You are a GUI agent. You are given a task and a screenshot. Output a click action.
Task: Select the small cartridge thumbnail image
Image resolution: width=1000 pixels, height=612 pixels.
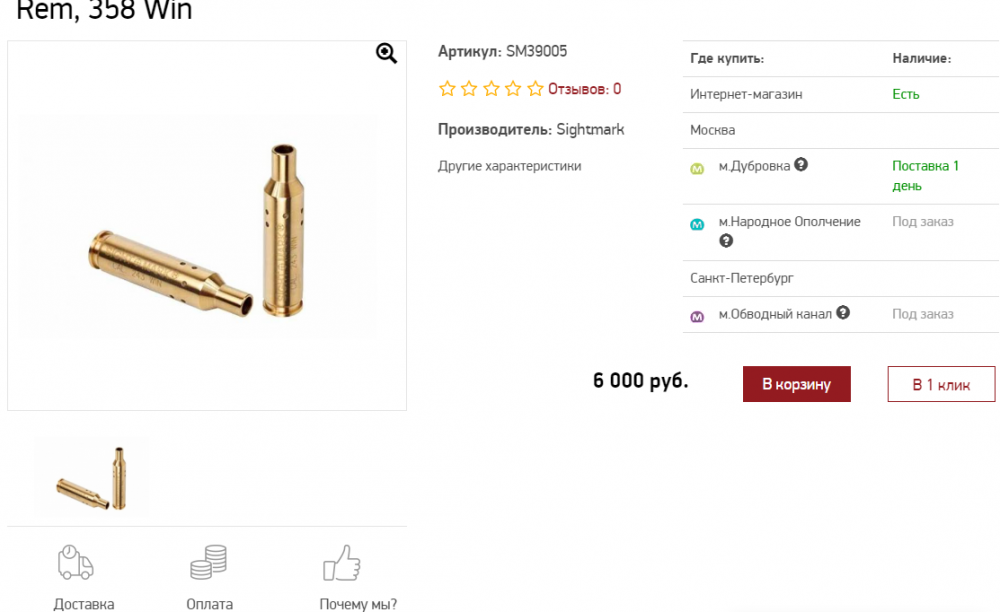coord(91,476)
